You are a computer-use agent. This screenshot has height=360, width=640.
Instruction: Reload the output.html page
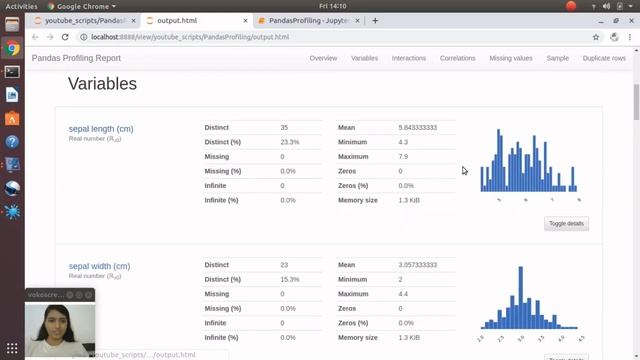click(x=65, y=37)
